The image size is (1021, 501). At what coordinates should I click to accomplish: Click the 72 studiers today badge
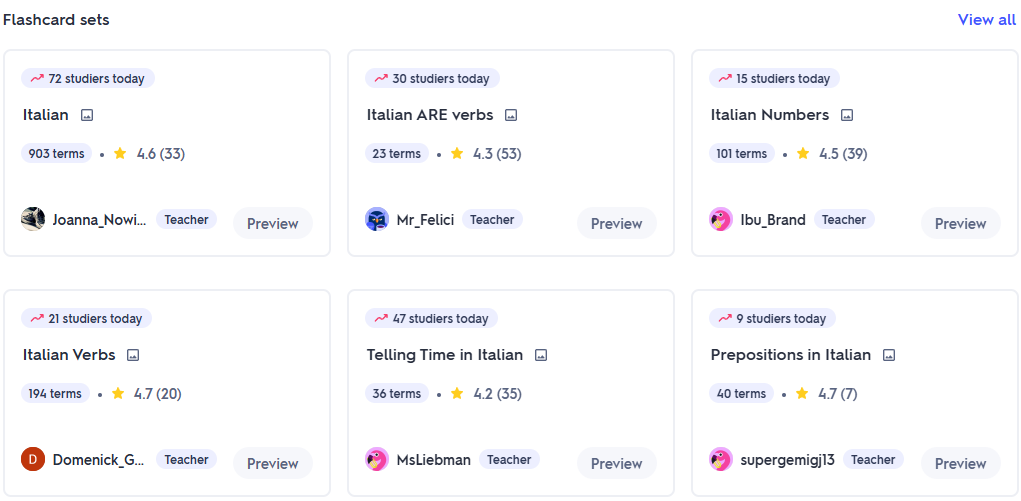tap(88, 79)
